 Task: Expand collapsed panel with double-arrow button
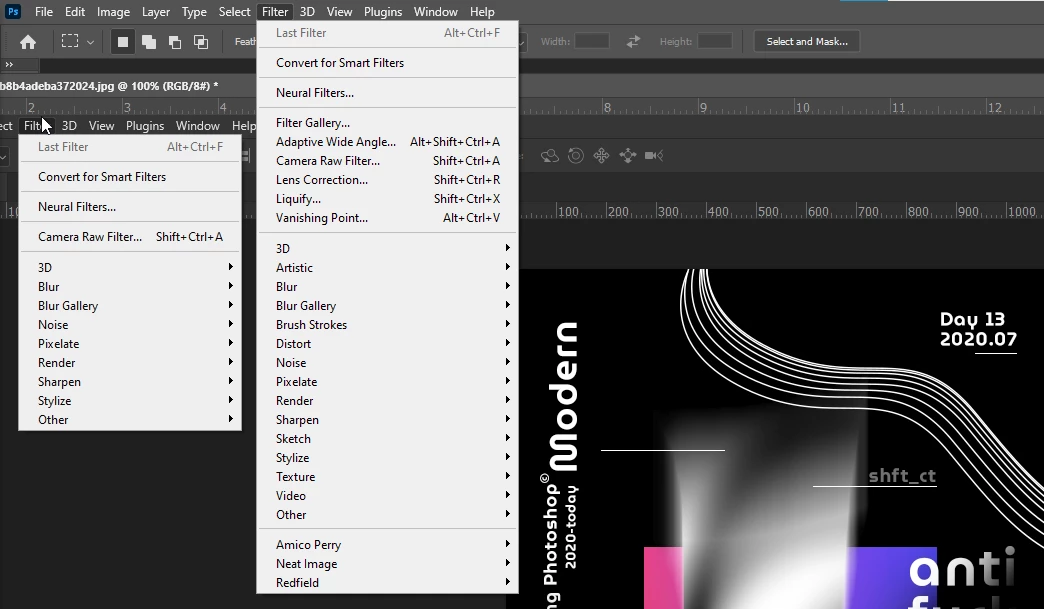9,65
